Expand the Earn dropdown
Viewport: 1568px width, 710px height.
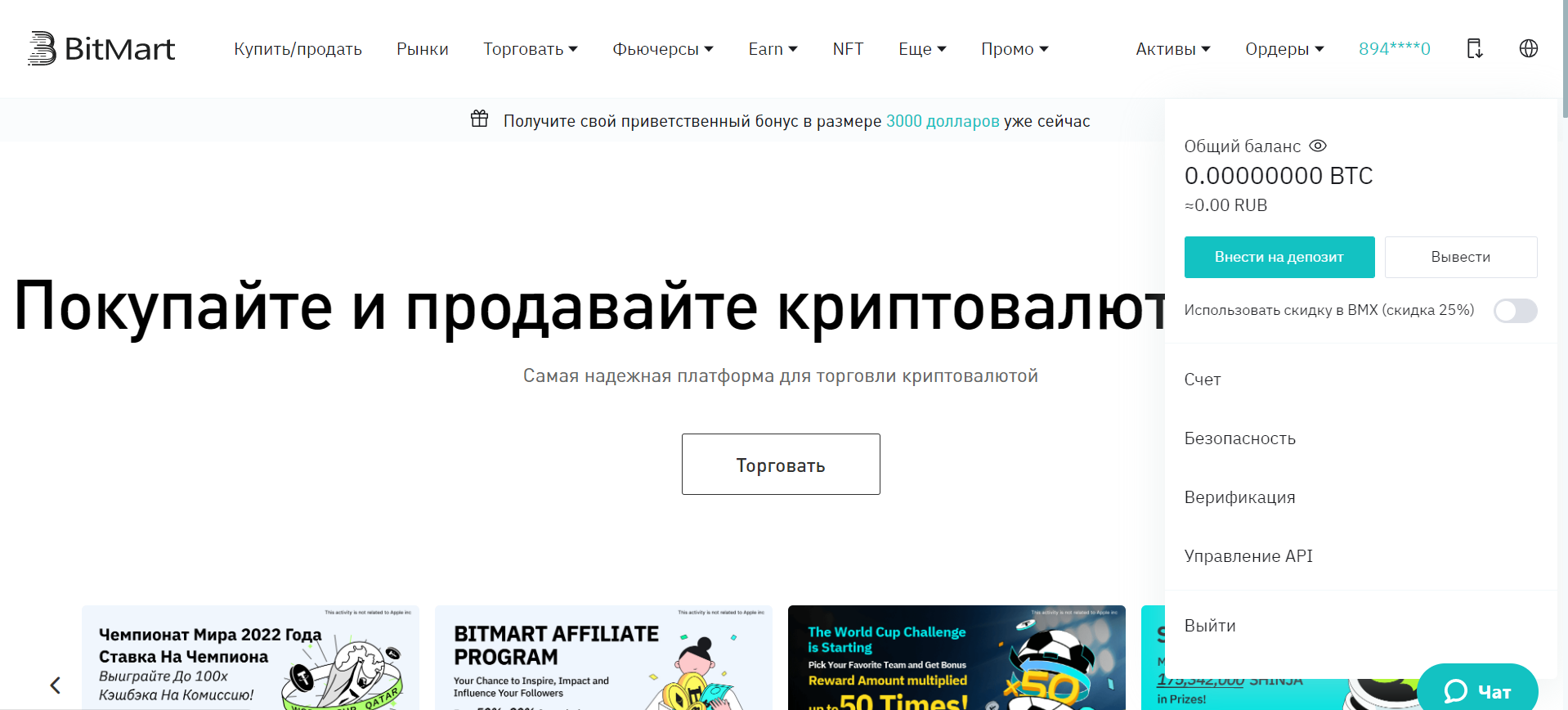tap(773, 49)
